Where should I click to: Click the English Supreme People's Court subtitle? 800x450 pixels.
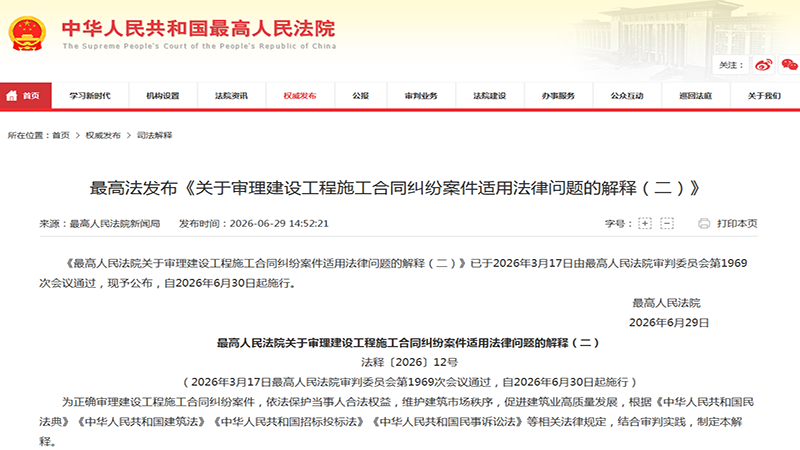[199, 46]
